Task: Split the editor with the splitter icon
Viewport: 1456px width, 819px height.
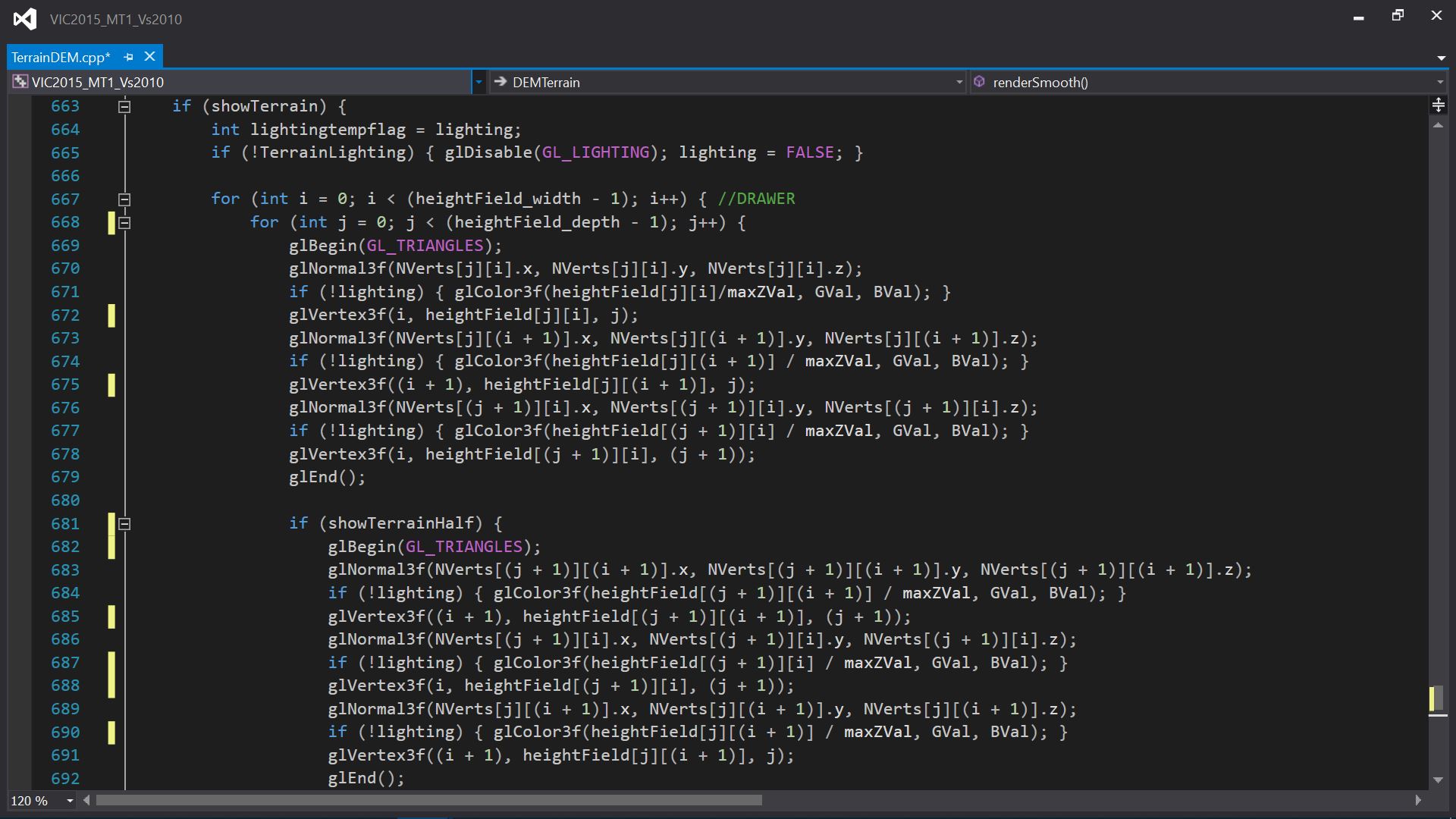Action: (x=1438, y=105)
